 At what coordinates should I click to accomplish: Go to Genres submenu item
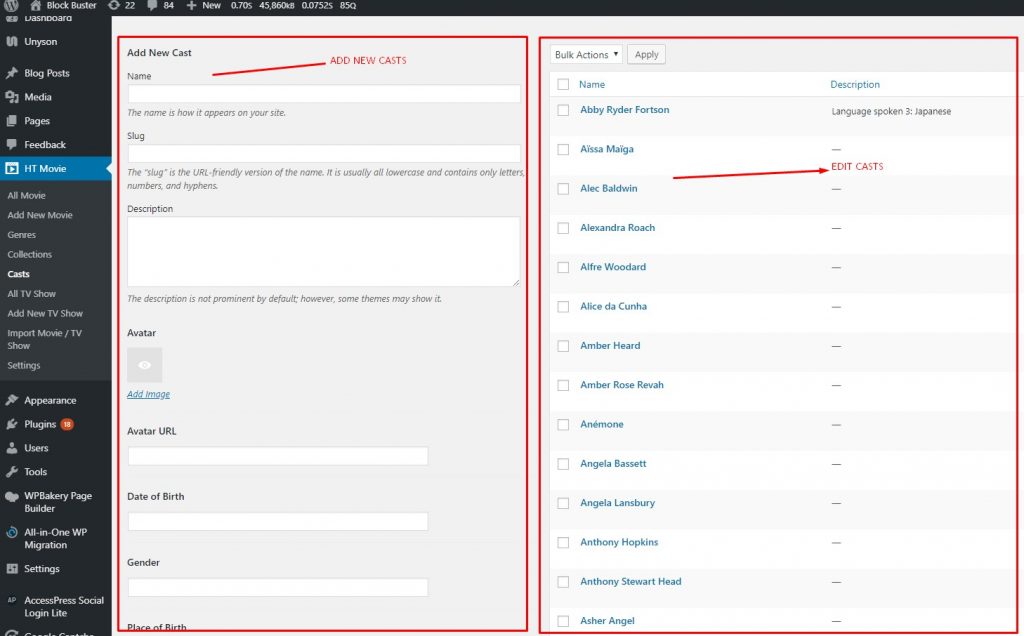22,234
